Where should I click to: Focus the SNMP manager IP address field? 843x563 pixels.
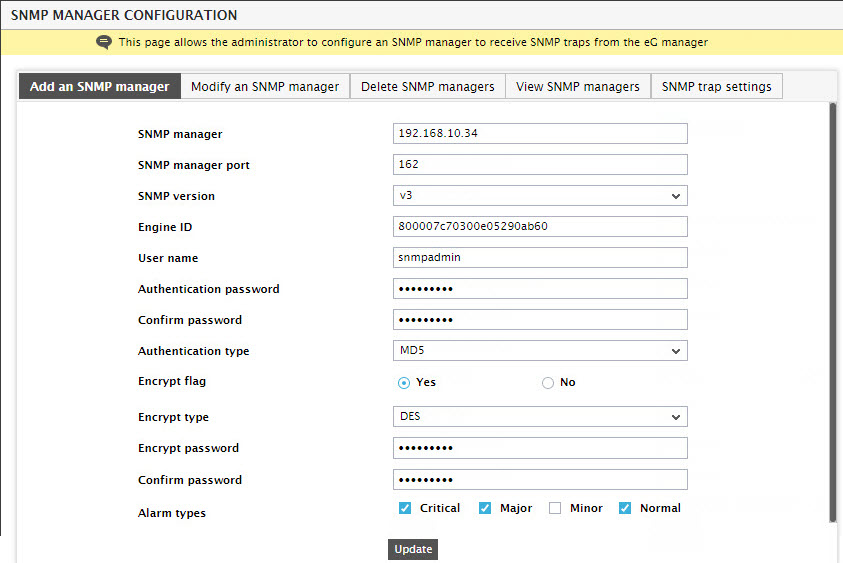pyautogui.click(x=540, y=133)
